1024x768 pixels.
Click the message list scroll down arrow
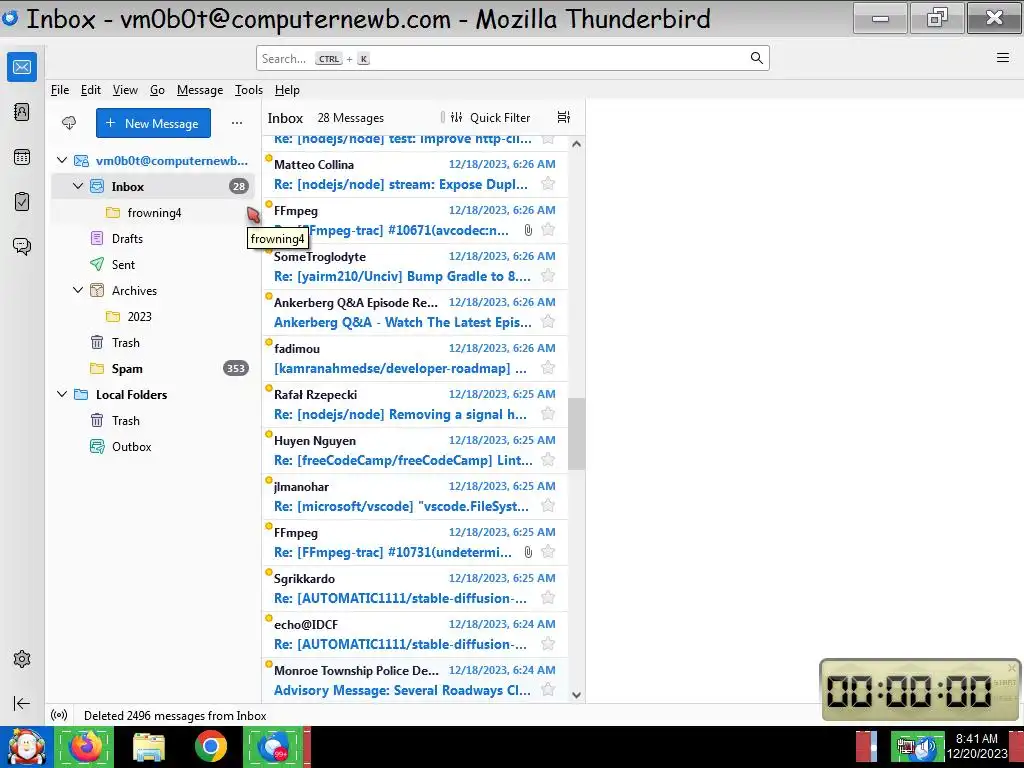[x=576, y=695]
